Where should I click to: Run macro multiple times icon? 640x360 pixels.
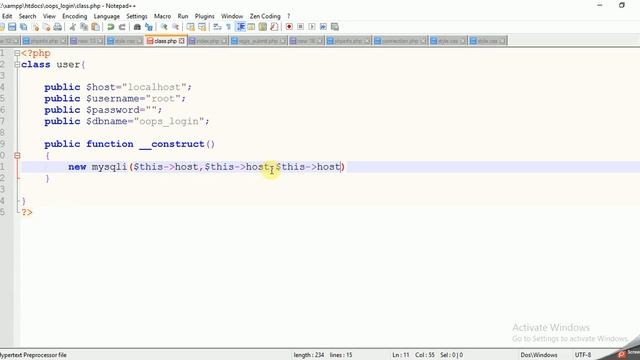tap(323, 27)
